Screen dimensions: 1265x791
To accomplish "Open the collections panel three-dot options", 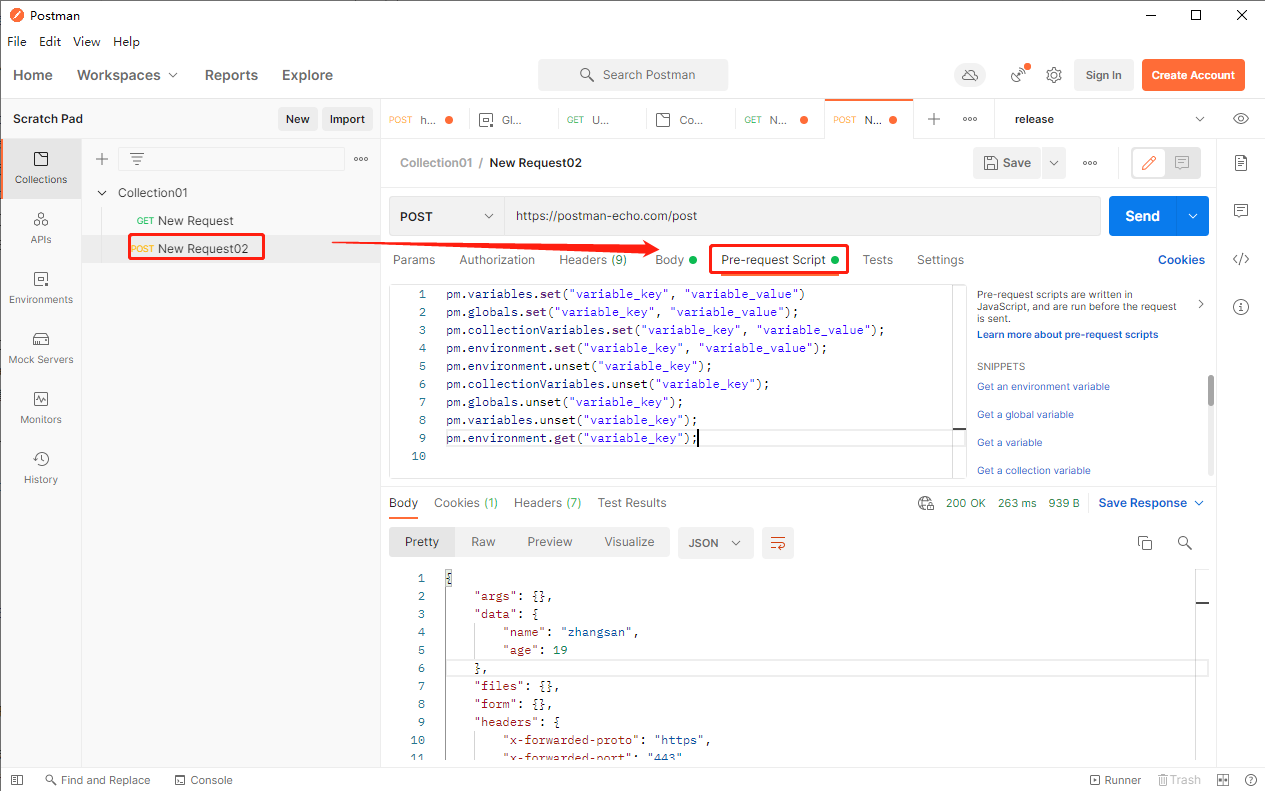I will coord(361,159).
